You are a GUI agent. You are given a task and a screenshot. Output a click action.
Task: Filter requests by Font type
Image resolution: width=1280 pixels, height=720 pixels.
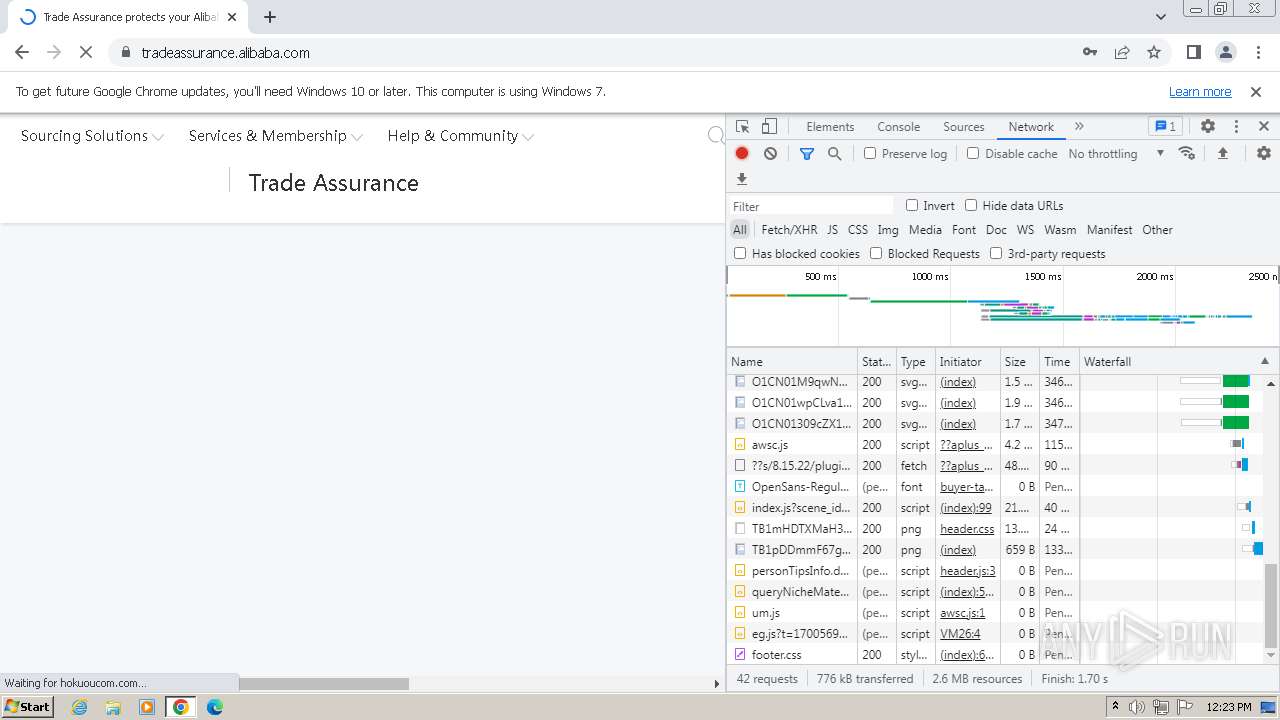pos(964,230)
